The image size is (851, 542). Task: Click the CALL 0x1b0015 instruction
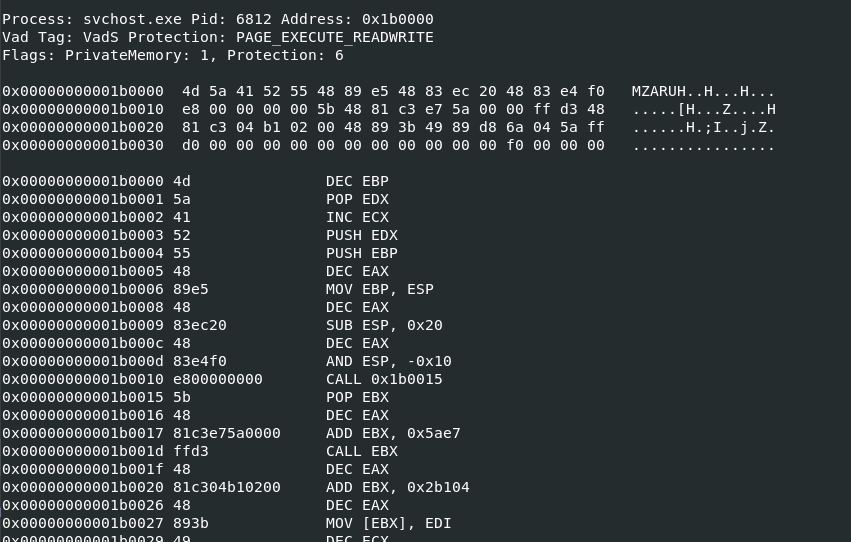[384, 379]
